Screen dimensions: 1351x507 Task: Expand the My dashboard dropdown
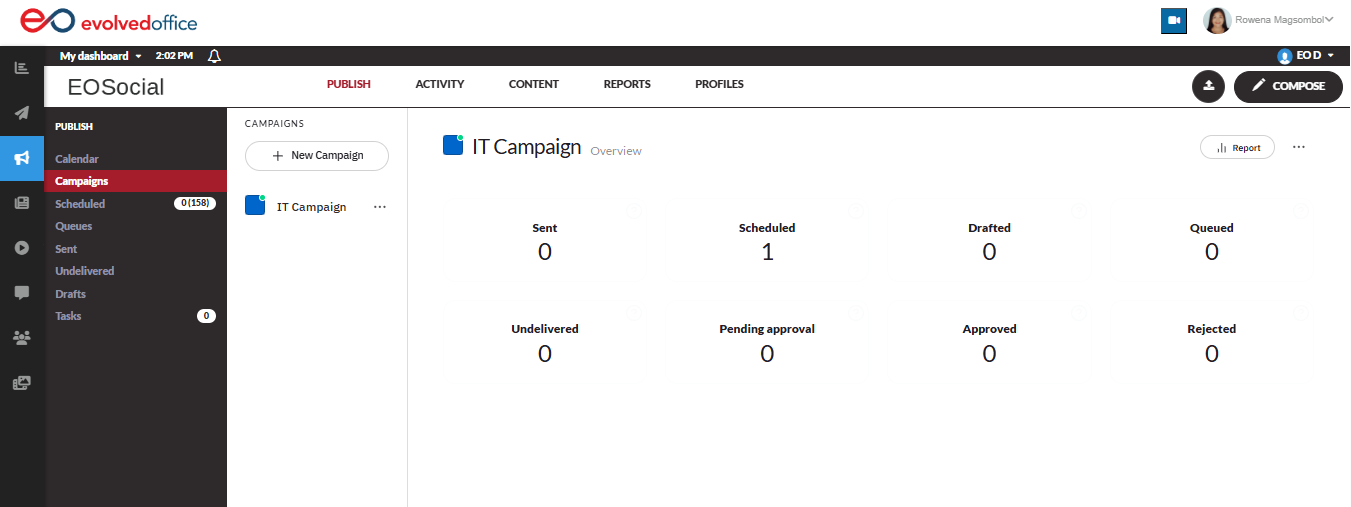point(100,56)
